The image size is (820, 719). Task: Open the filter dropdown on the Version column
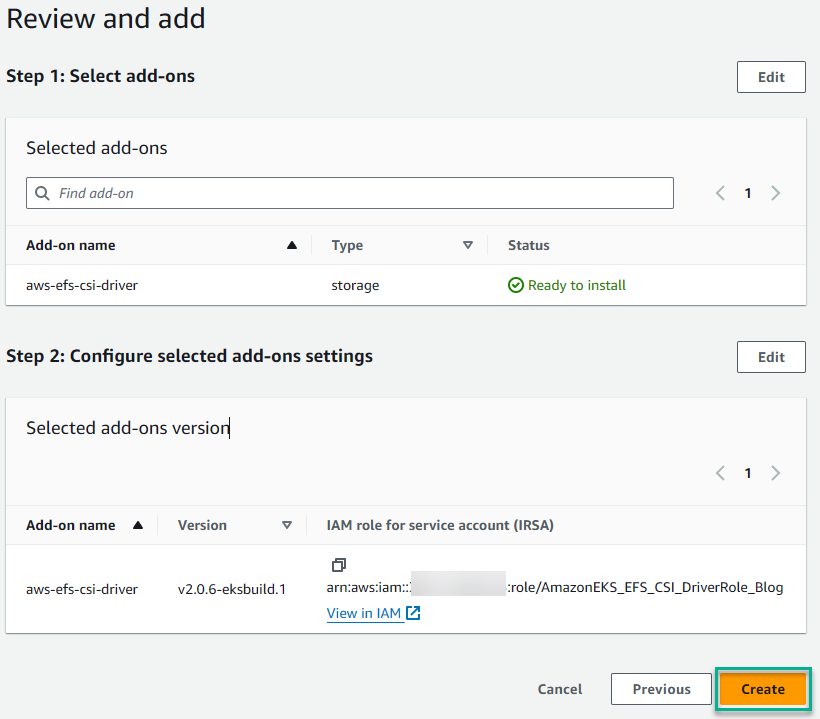tap(288, 524)
